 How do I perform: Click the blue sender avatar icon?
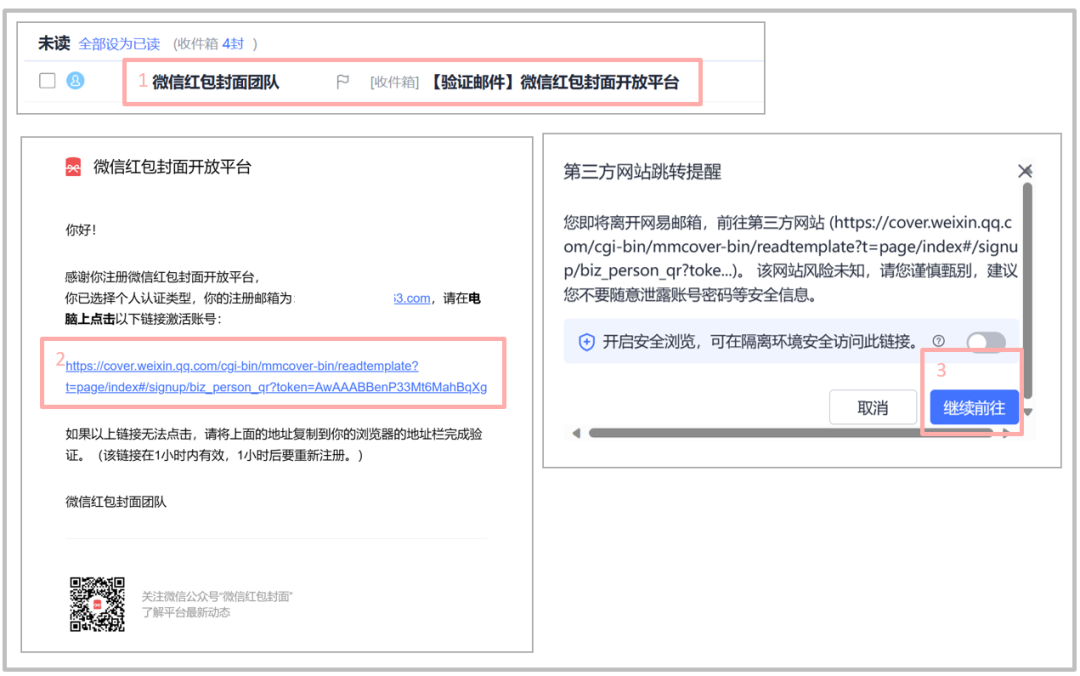click(75, 81)
